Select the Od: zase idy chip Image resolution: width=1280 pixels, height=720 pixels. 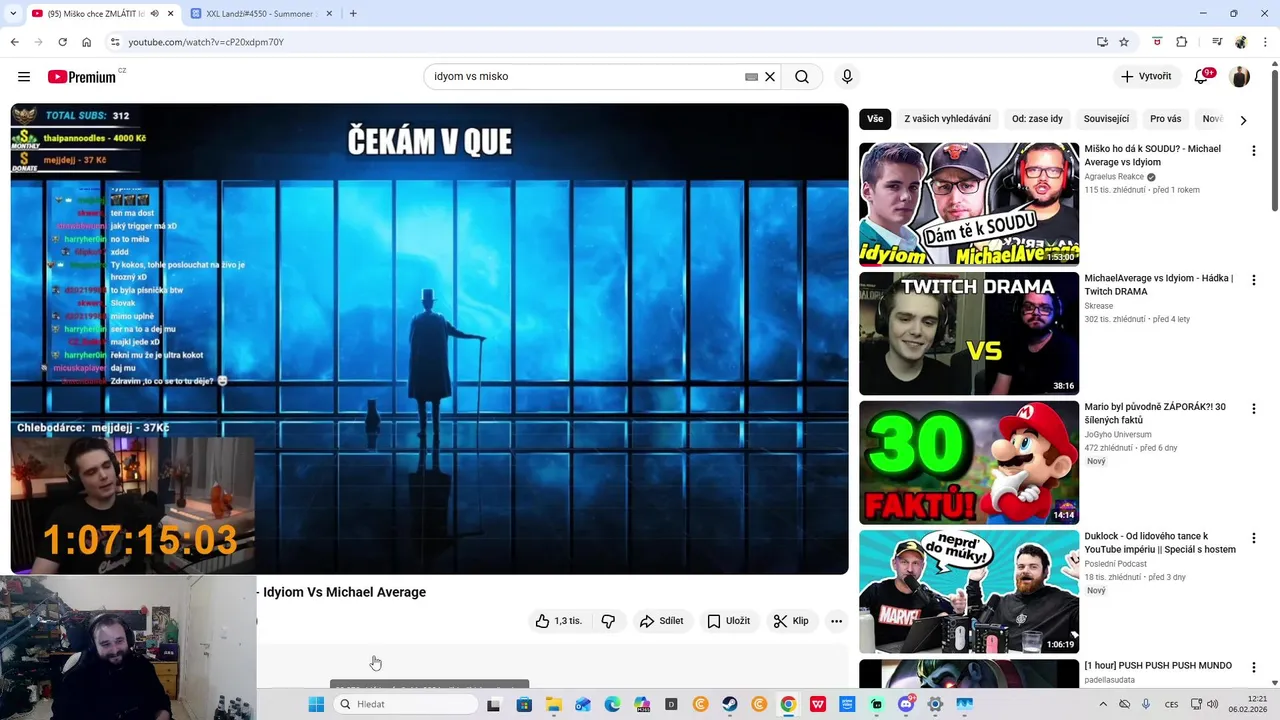1037,119
